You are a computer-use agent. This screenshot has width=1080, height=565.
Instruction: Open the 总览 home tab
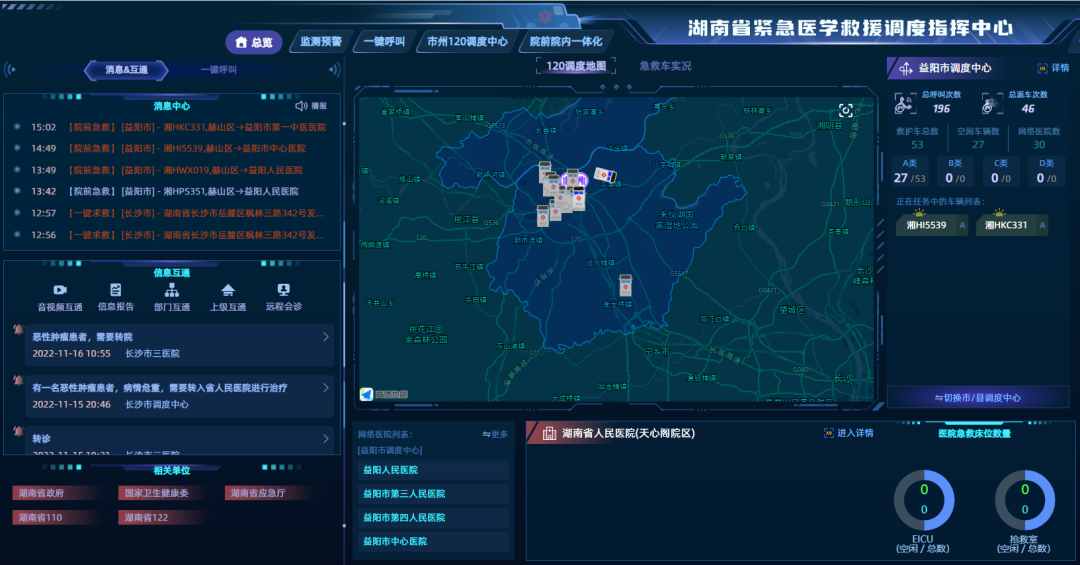253,42
